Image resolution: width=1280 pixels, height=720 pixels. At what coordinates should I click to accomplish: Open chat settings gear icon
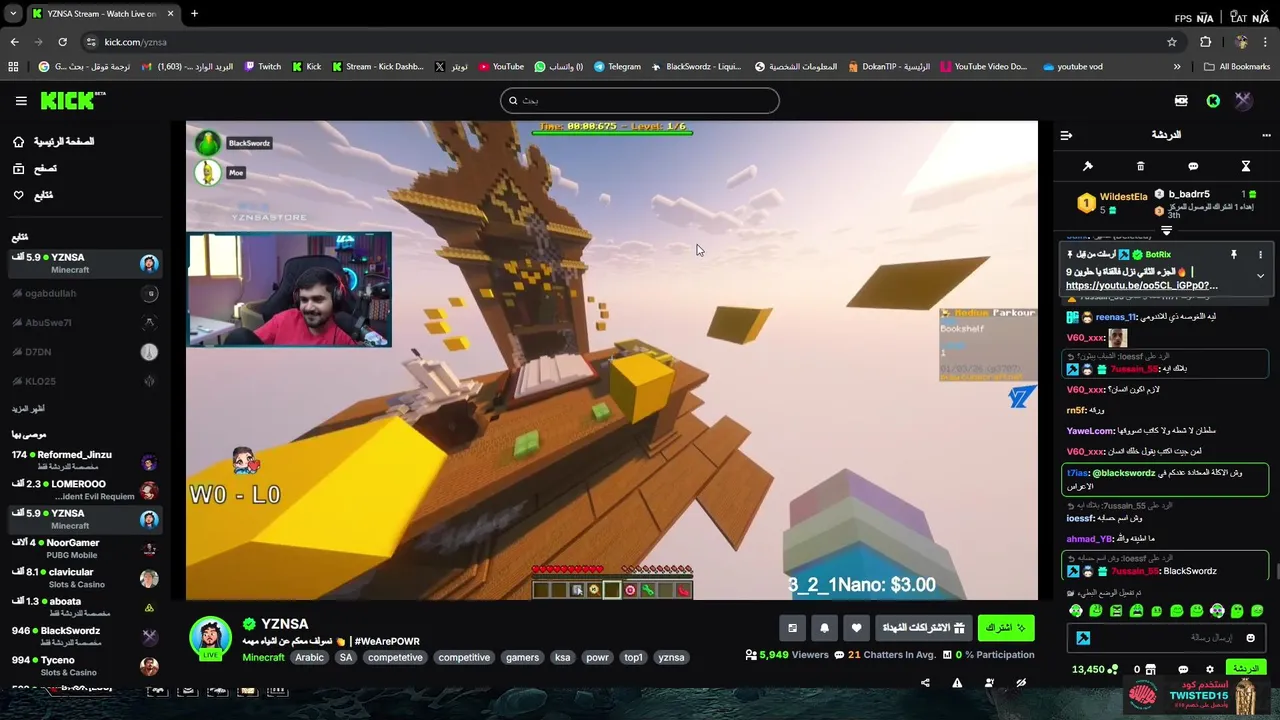pos(1209,669)
